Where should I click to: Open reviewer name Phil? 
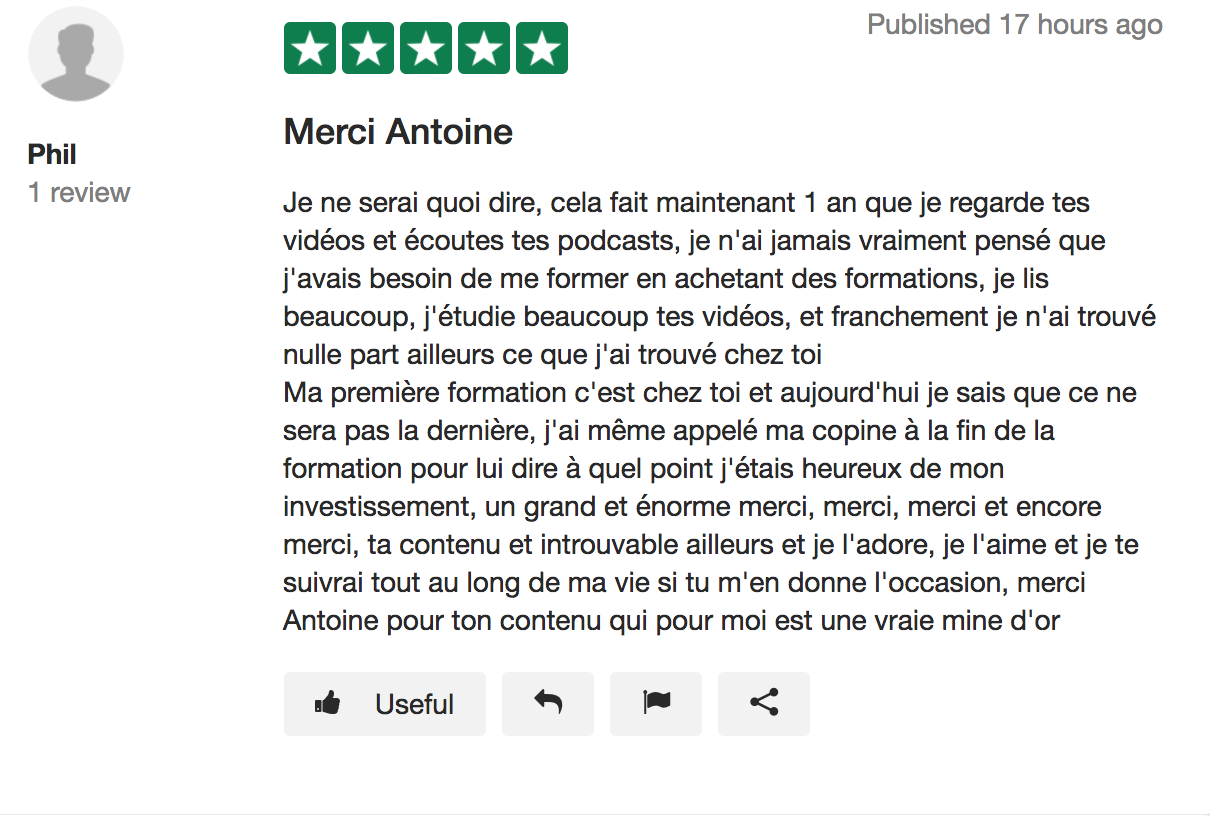(52, 155)
